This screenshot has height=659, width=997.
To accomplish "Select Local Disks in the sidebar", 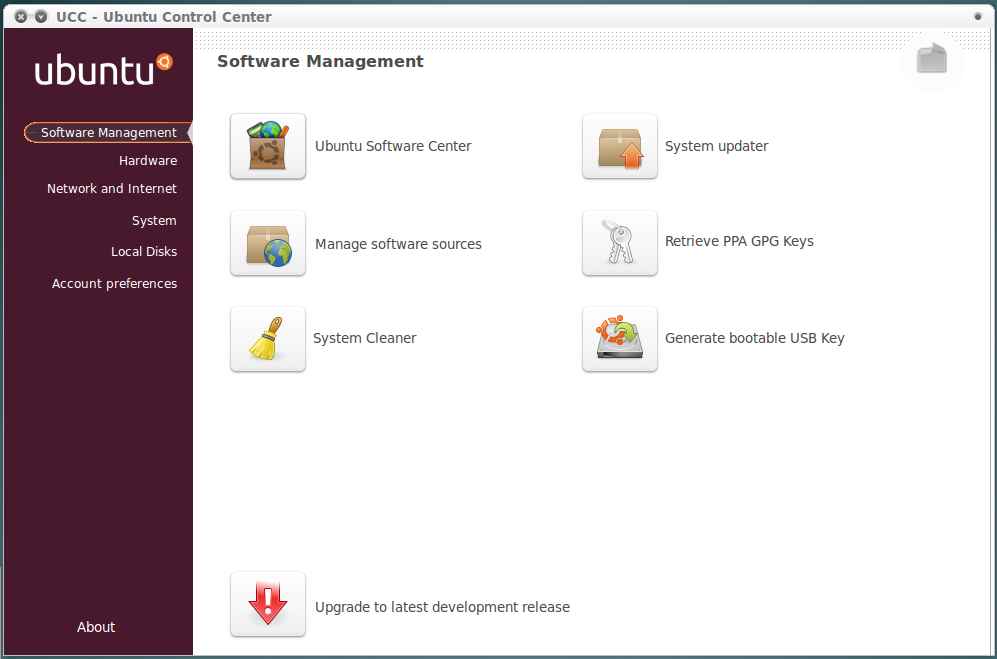I will (x=144, y=251).
